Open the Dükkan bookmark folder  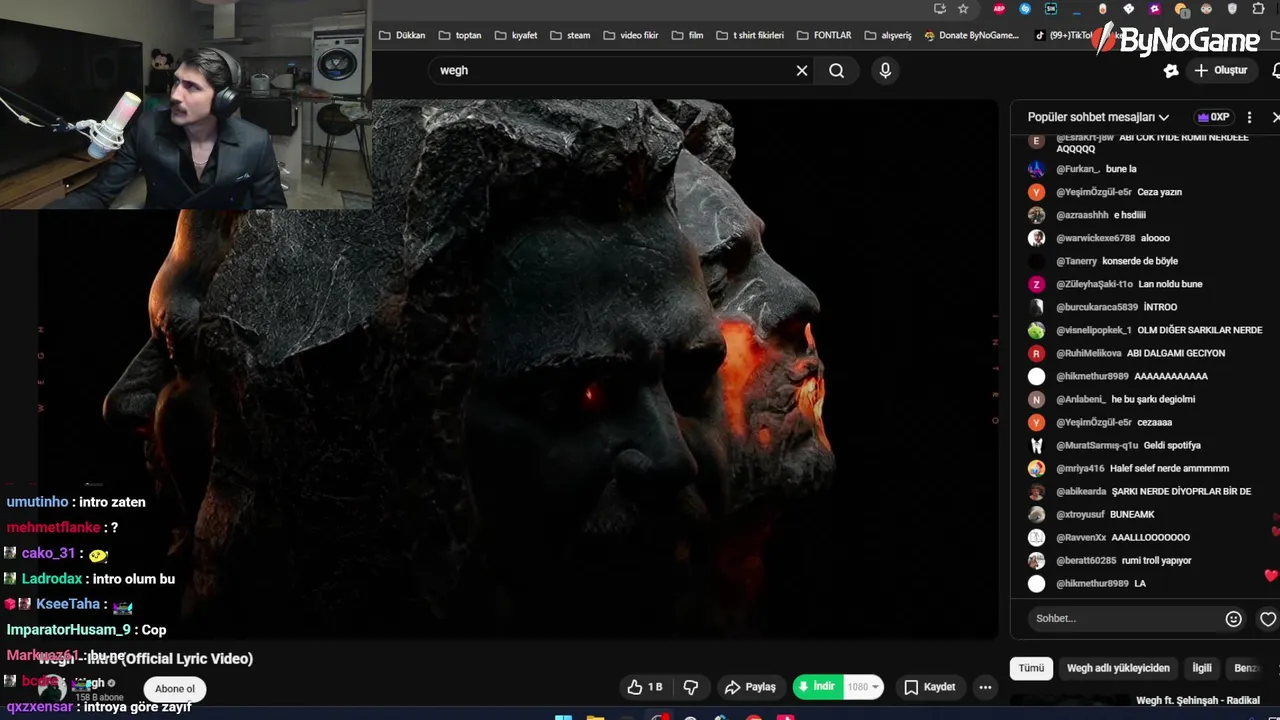click(402, 35)
